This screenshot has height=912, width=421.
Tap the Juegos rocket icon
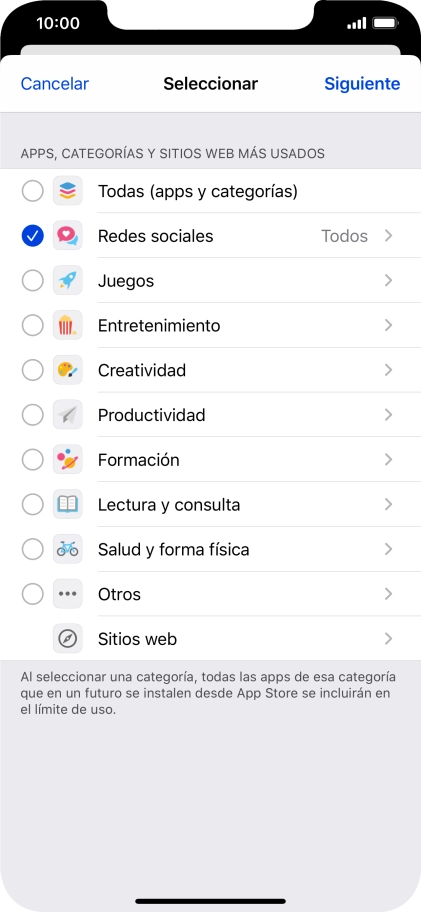67,280
